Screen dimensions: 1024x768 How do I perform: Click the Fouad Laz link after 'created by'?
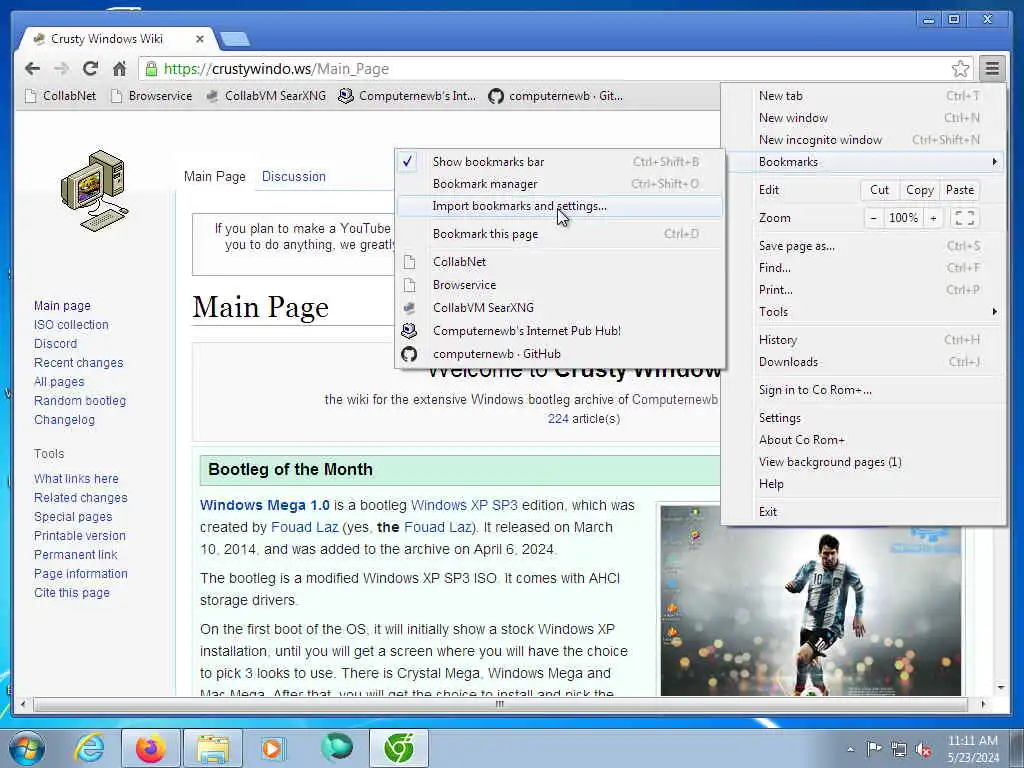304,527
